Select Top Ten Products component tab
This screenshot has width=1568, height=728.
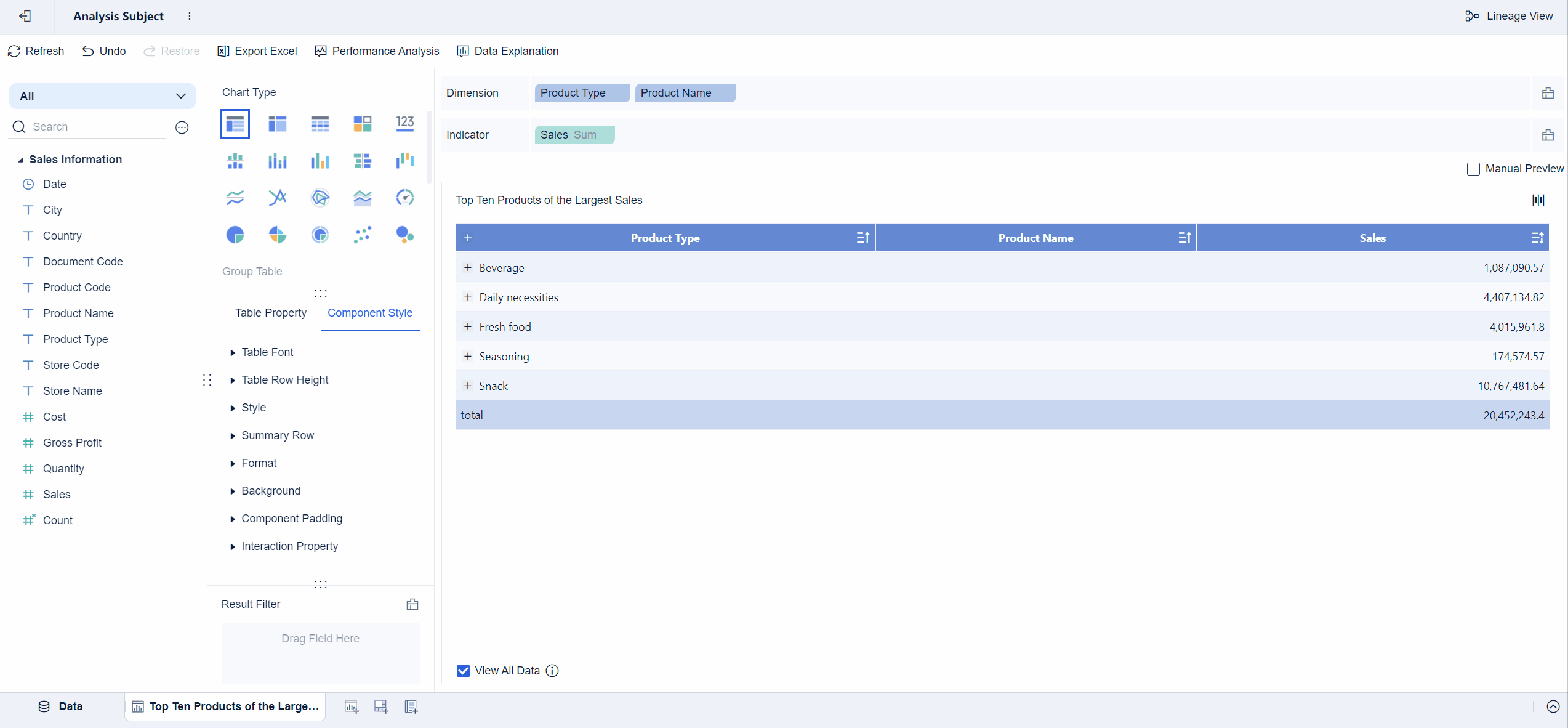pos(226,706)
